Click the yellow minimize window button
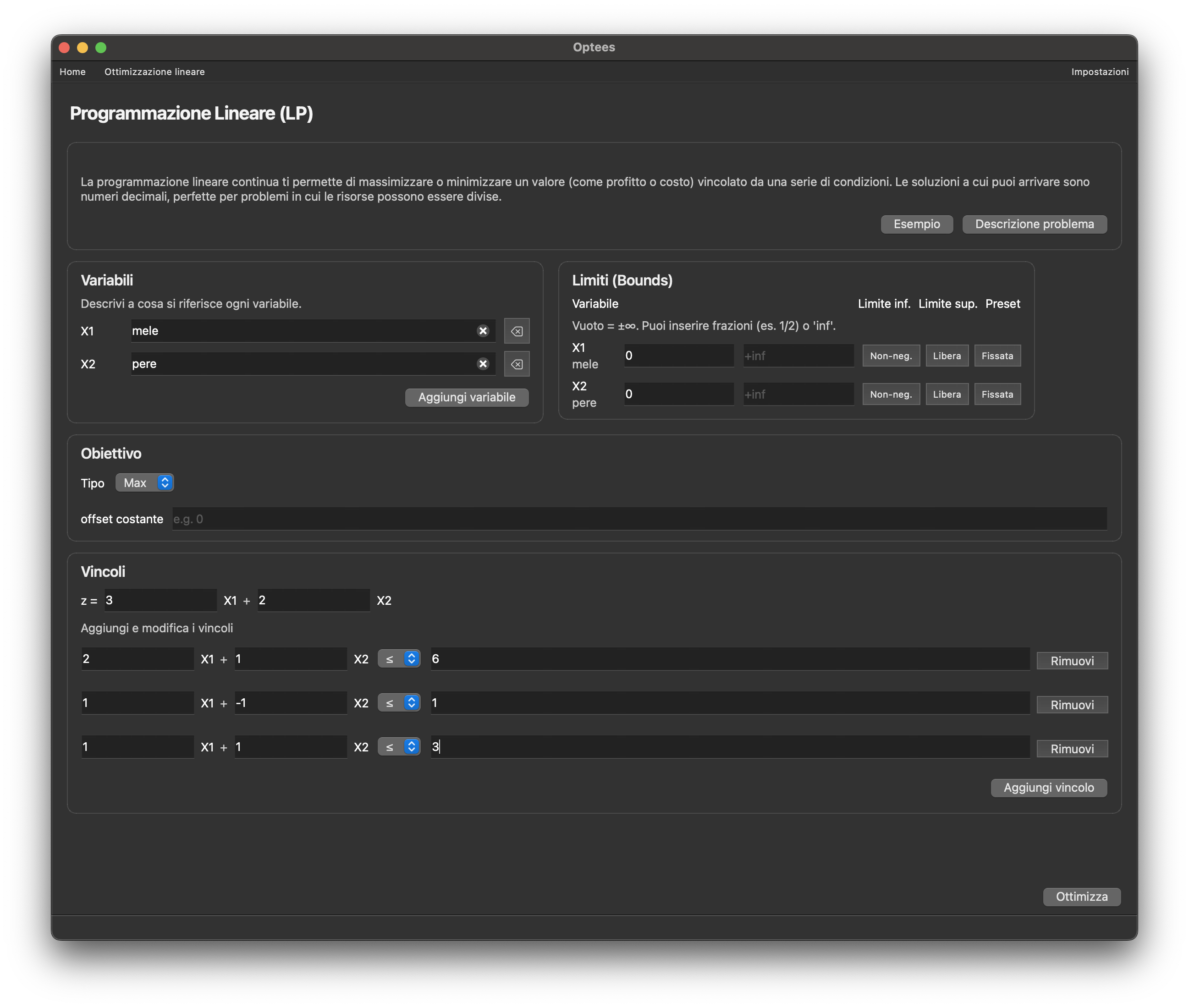 pos(83,48)
